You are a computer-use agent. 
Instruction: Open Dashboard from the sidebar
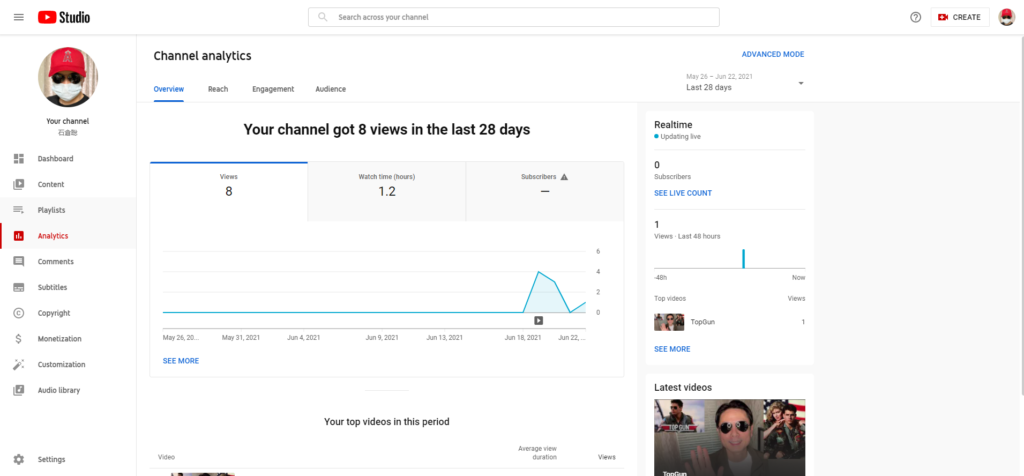pyautogui.click(x=55, y=159)
